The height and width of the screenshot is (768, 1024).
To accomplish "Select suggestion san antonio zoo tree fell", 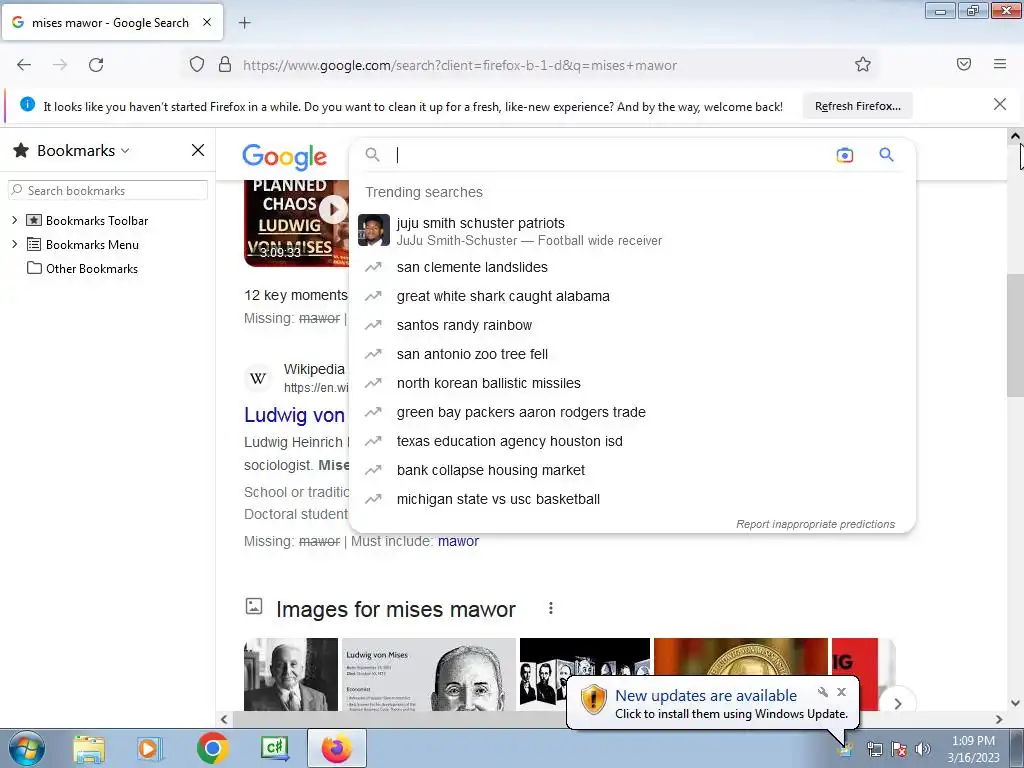I will tap(633, 354).
